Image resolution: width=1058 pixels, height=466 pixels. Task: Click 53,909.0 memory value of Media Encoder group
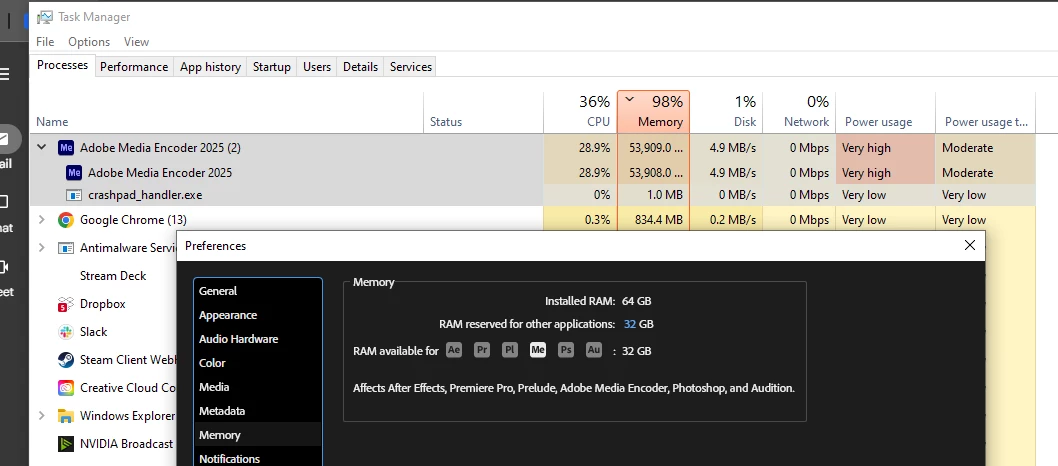pos(655,148)
